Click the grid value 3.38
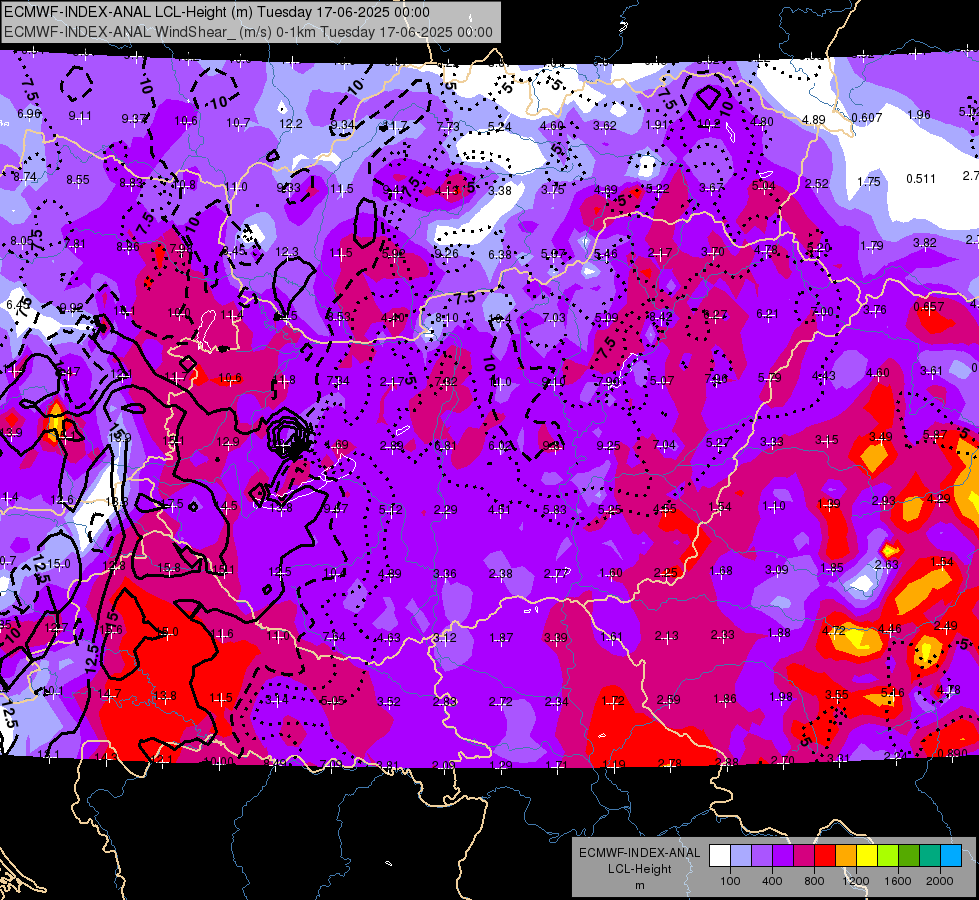 pos(500,190)
